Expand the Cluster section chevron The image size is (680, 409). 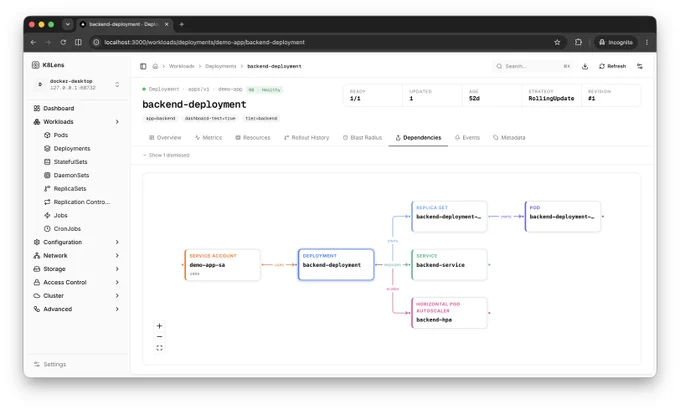pos(117,296)
